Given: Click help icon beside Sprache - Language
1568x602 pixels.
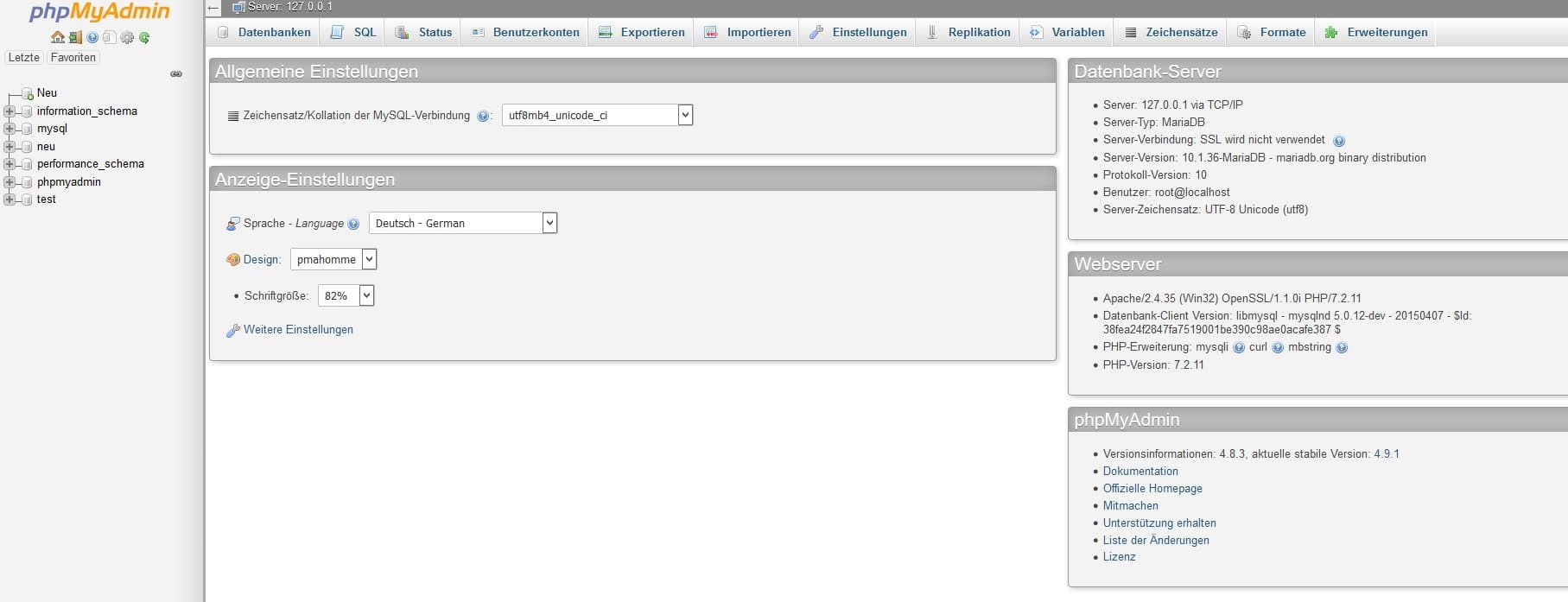Looking at the screenshot, I should coord(353,224).
